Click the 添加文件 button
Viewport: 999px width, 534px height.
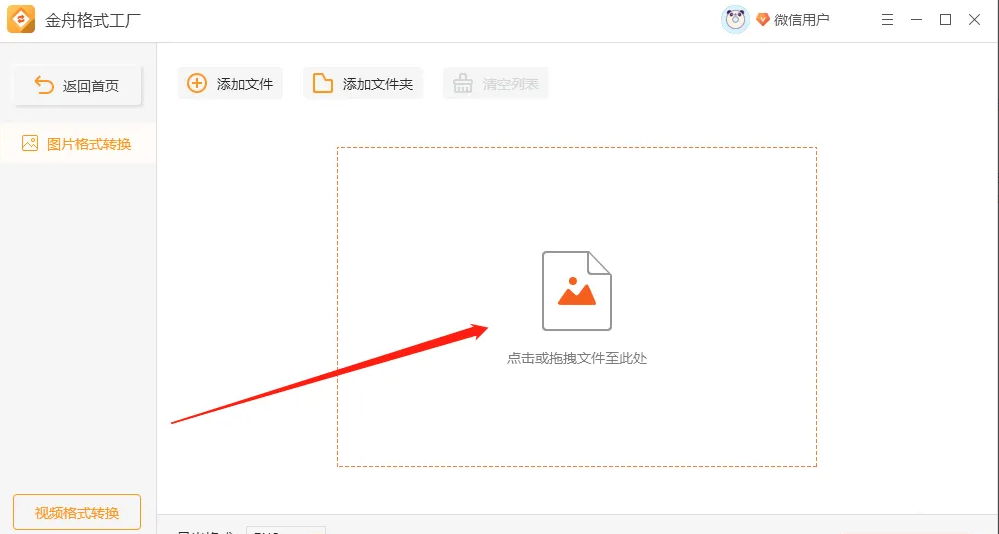point(230,83)
